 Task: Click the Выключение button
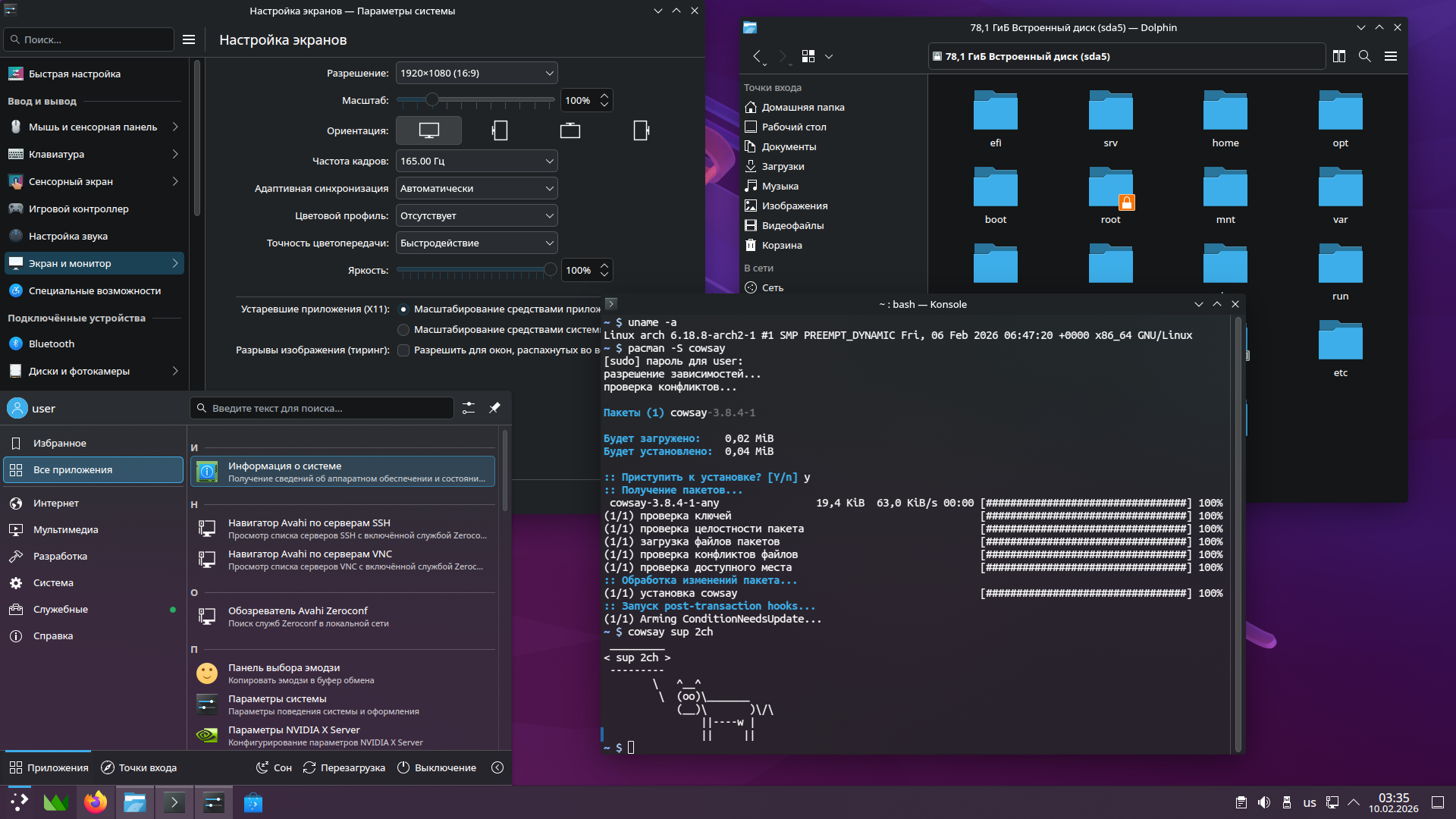[437, 767]
